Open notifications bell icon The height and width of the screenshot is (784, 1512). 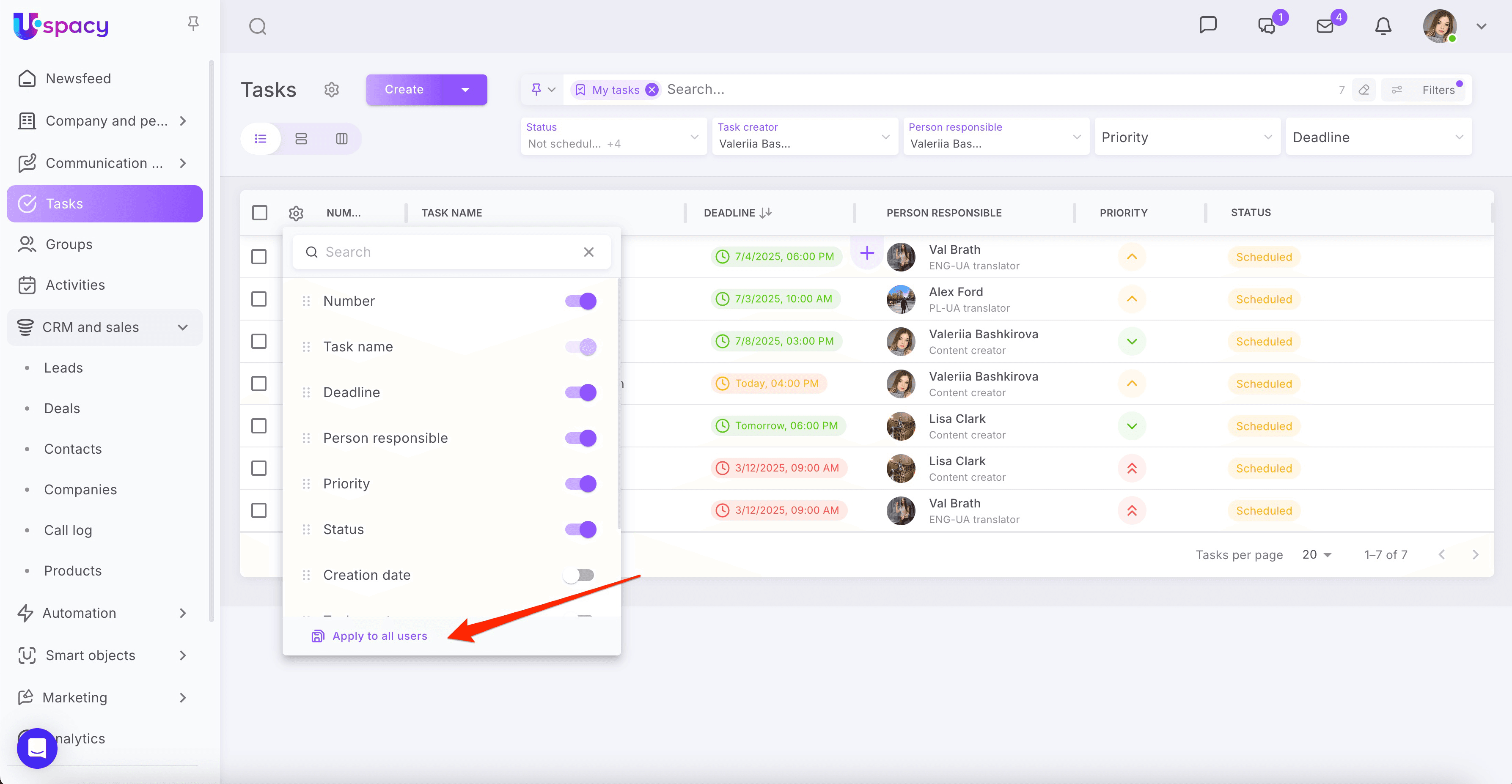[x=1383, y=26]
